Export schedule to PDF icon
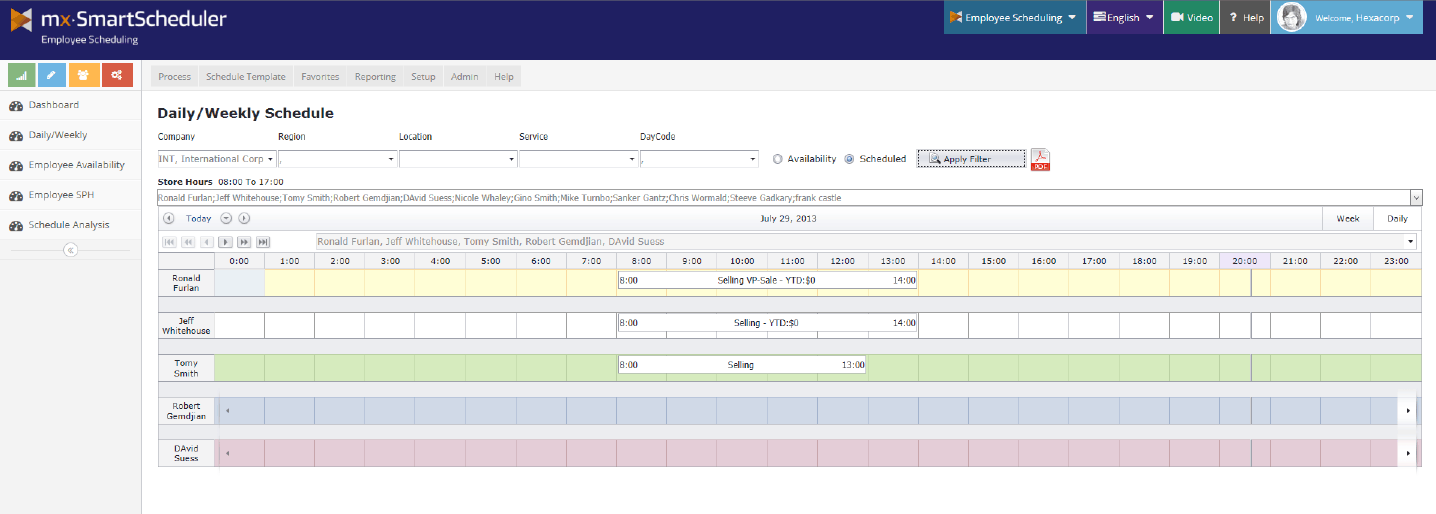 [1040, 159]
